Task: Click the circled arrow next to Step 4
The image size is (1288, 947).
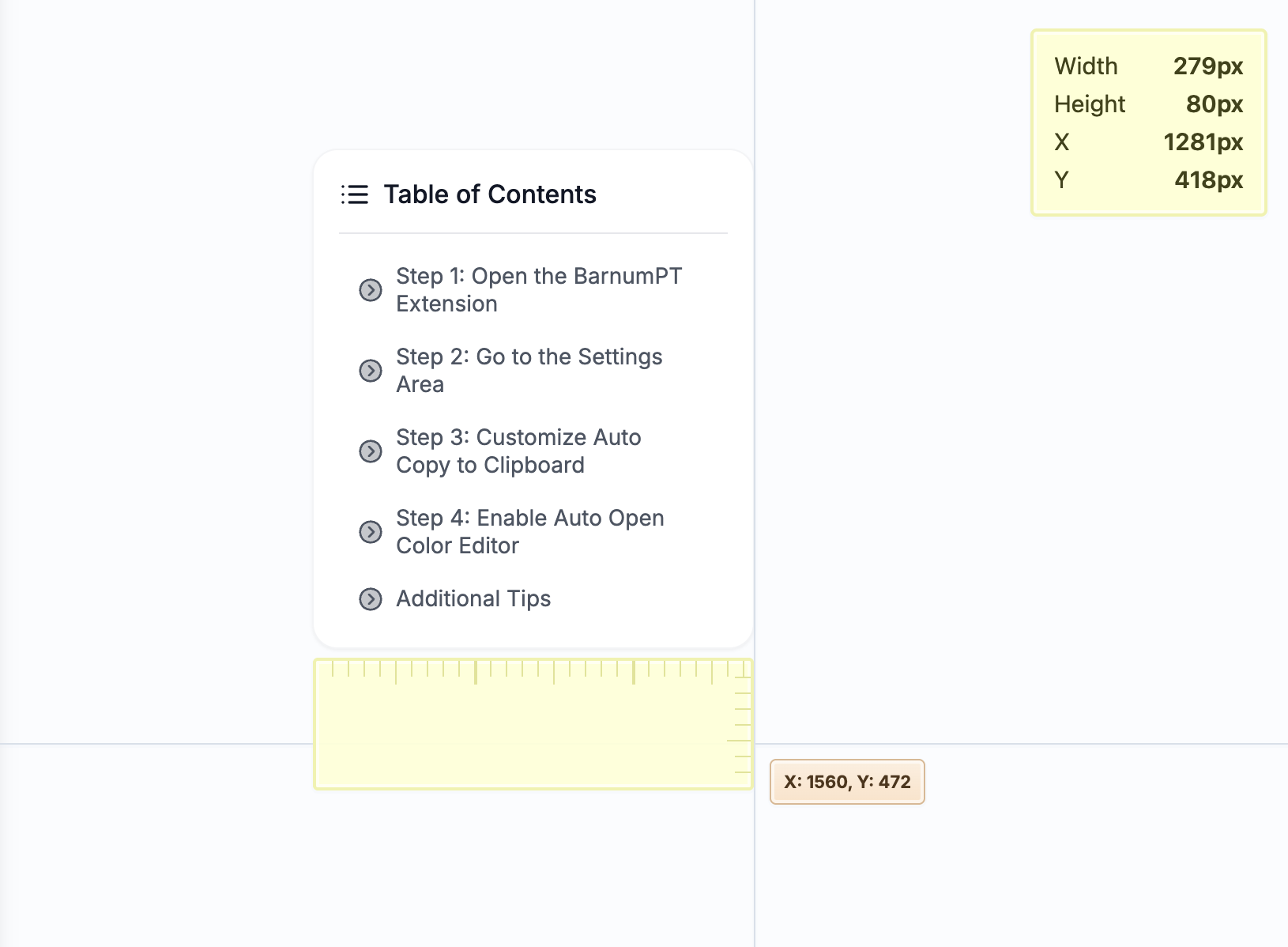Action: click(370, 532)
